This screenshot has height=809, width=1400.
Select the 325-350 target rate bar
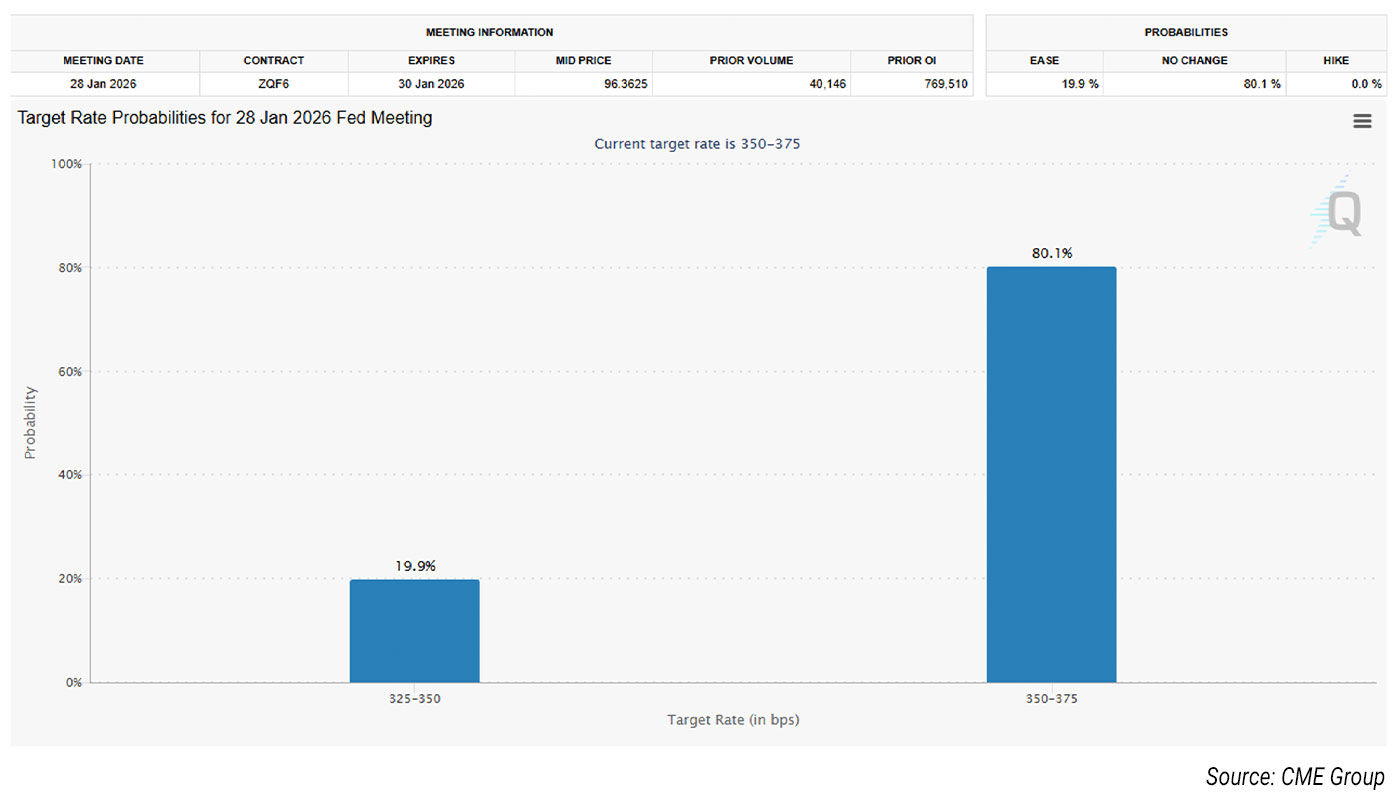click(x=414, y=630)
